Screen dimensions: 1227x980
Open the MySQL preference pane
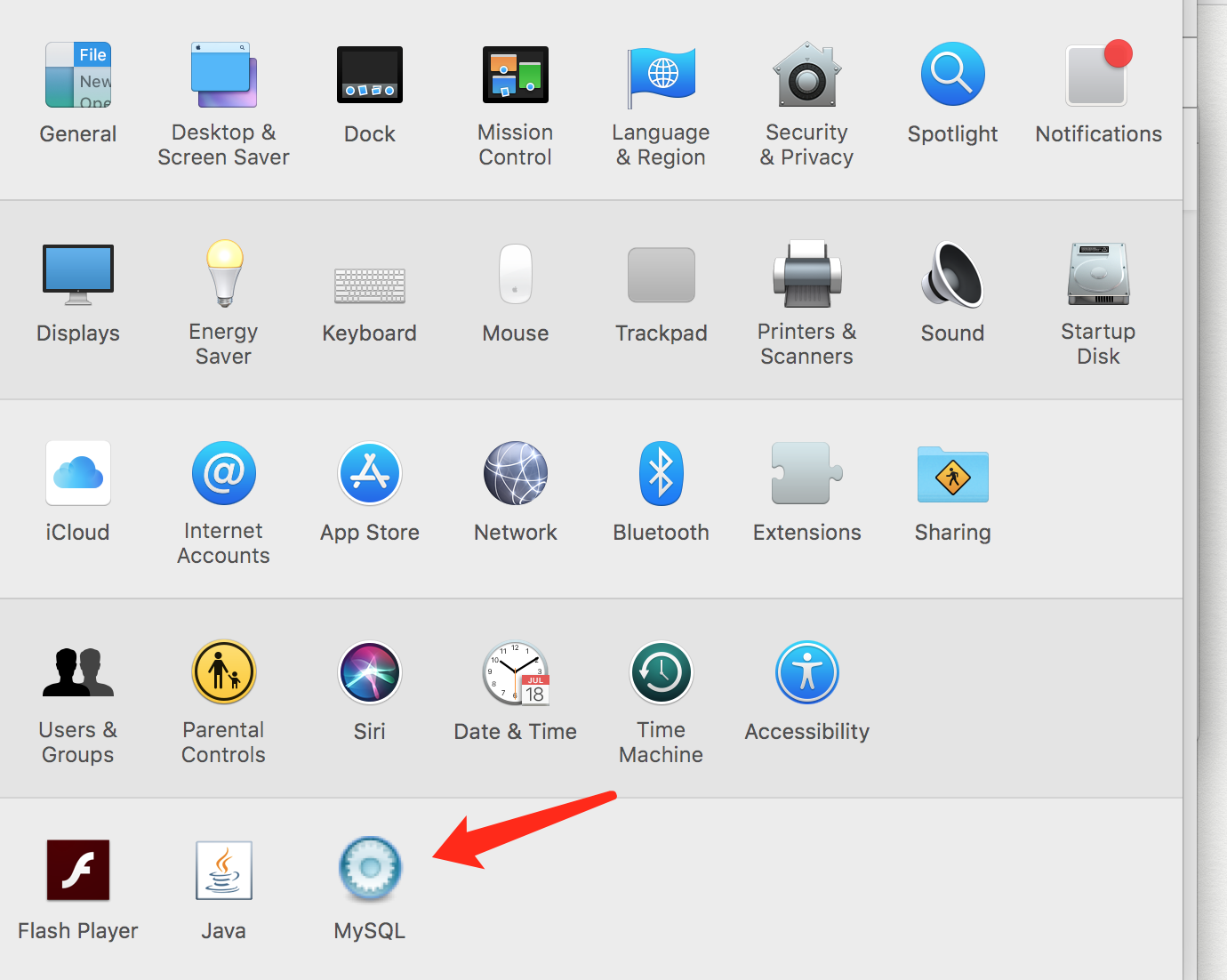click(370, 869)
